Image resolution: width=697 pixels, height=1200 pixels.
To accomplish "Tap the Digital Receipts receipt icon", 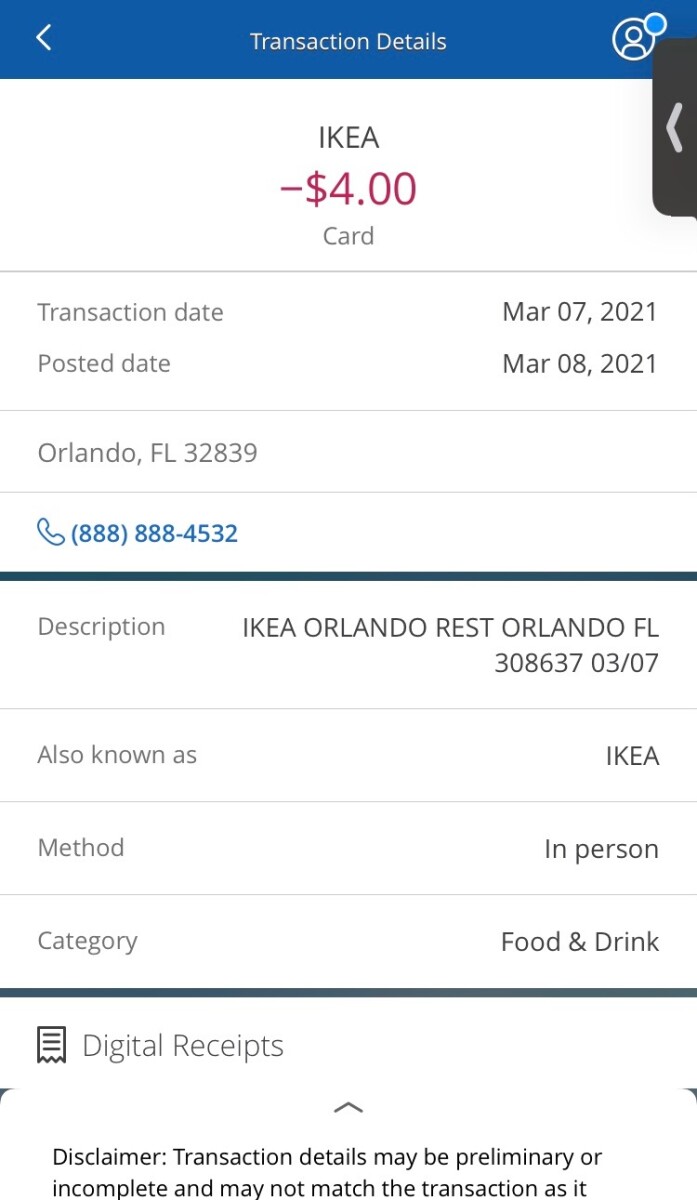I will point(51,1045).
